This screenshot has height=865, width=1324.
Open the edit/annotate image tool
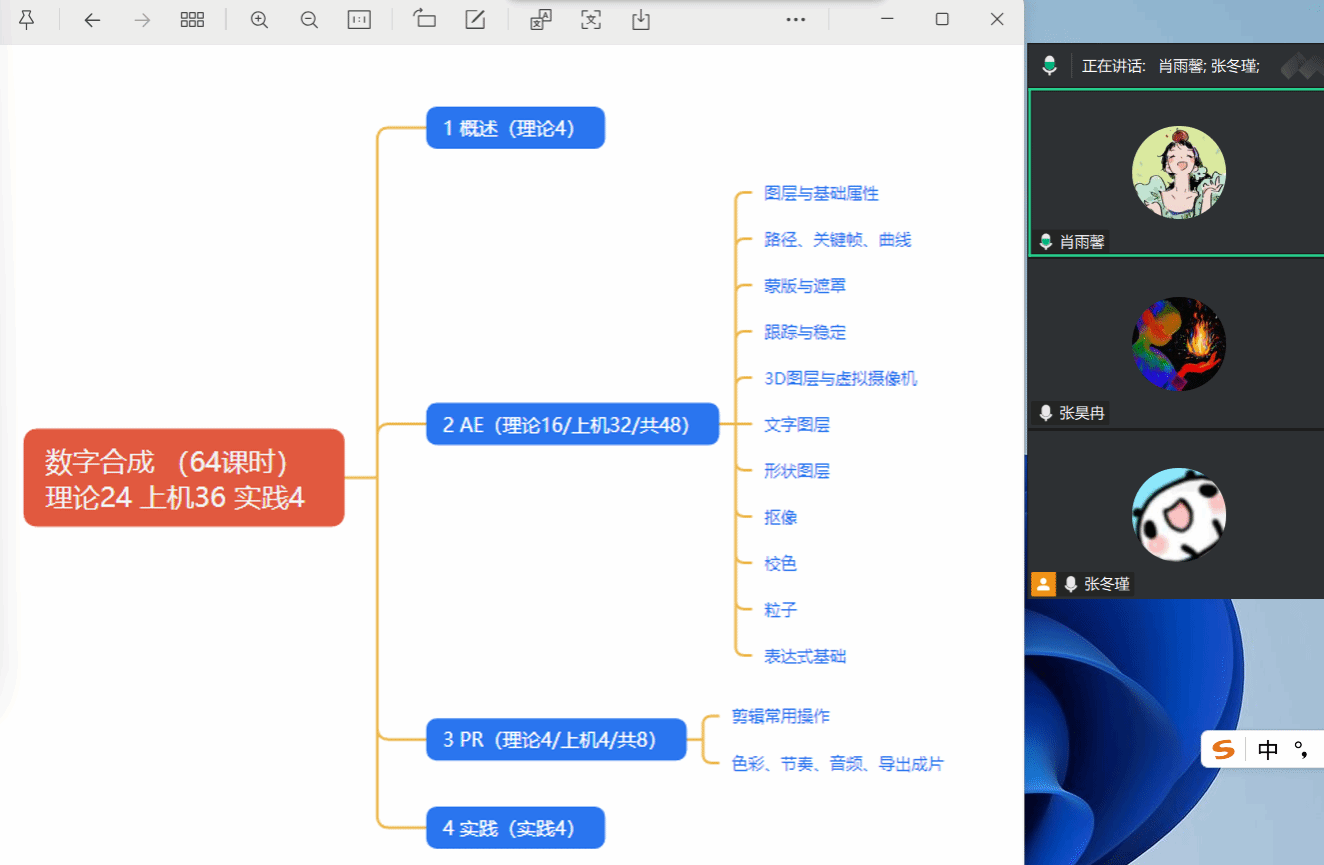[476, 20]
